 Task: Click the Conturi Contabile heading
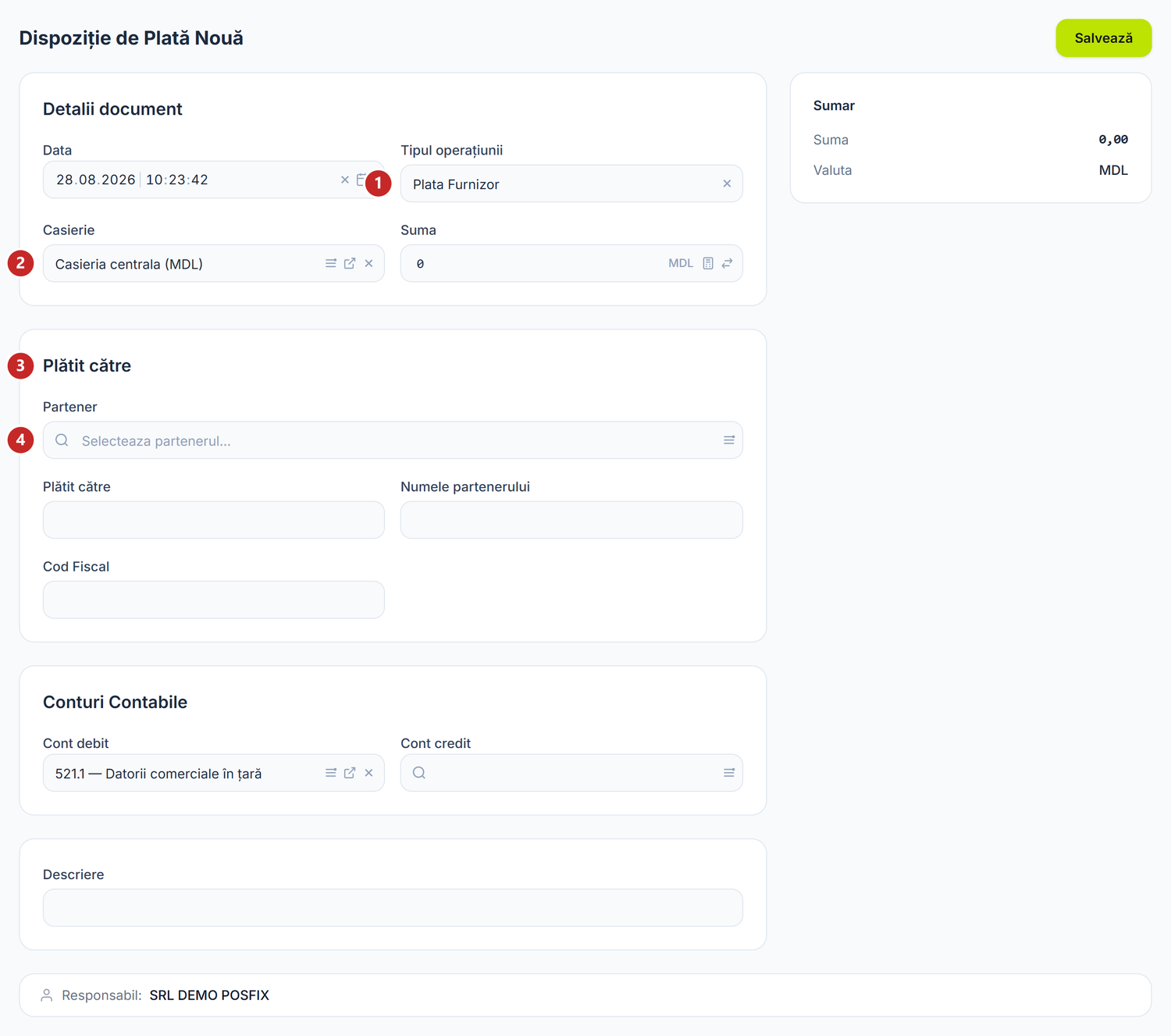pyautogui.click(x=115, y=702)
